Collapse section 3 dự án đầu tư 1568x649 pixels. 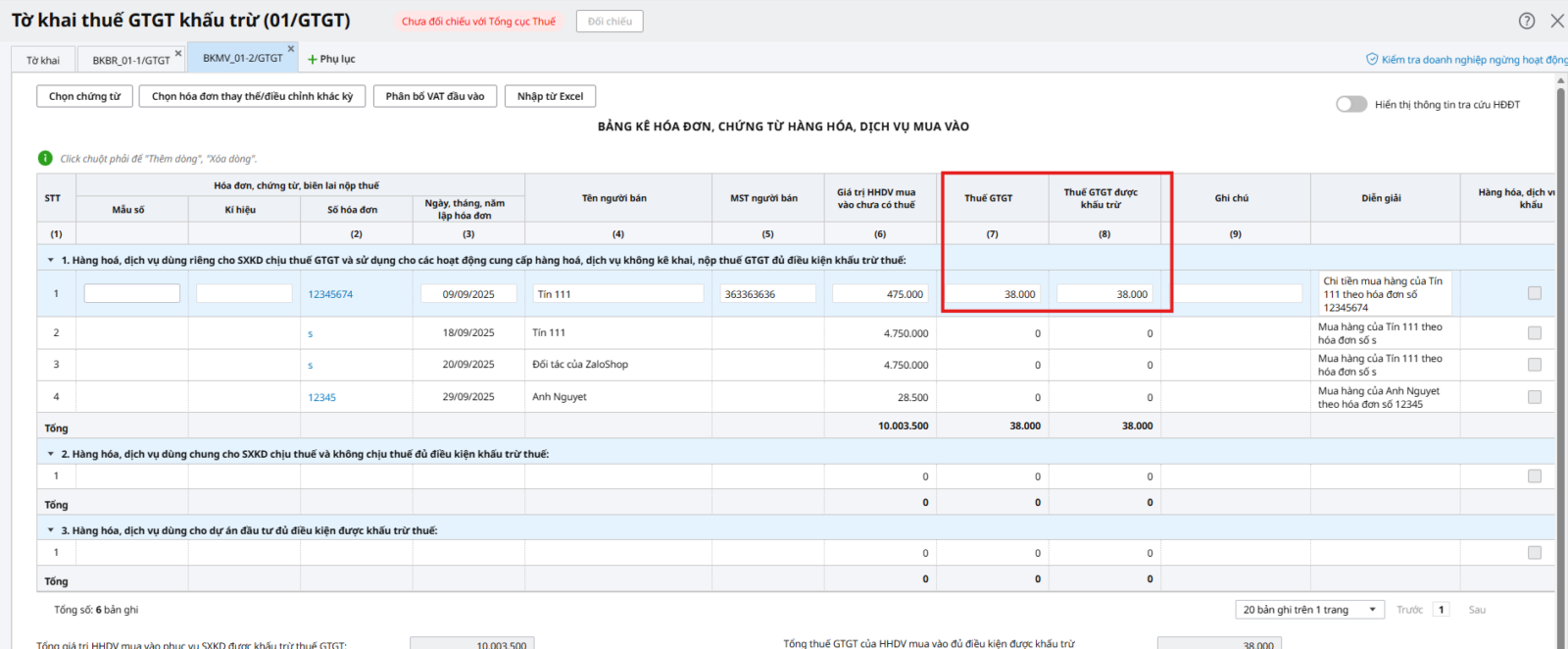(x=51, y=530)
